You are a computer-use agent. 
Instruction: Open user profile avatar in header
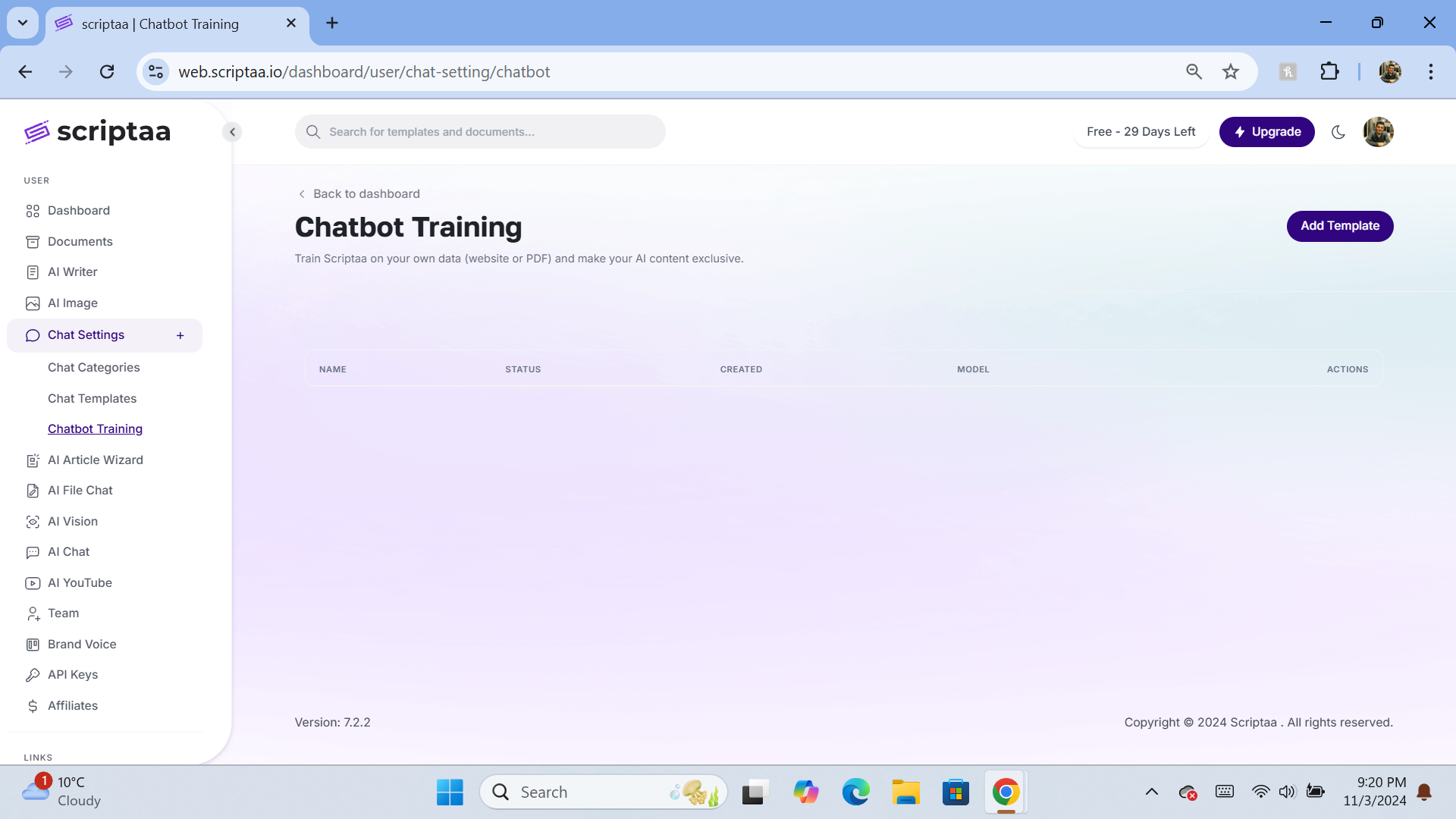1378,132
